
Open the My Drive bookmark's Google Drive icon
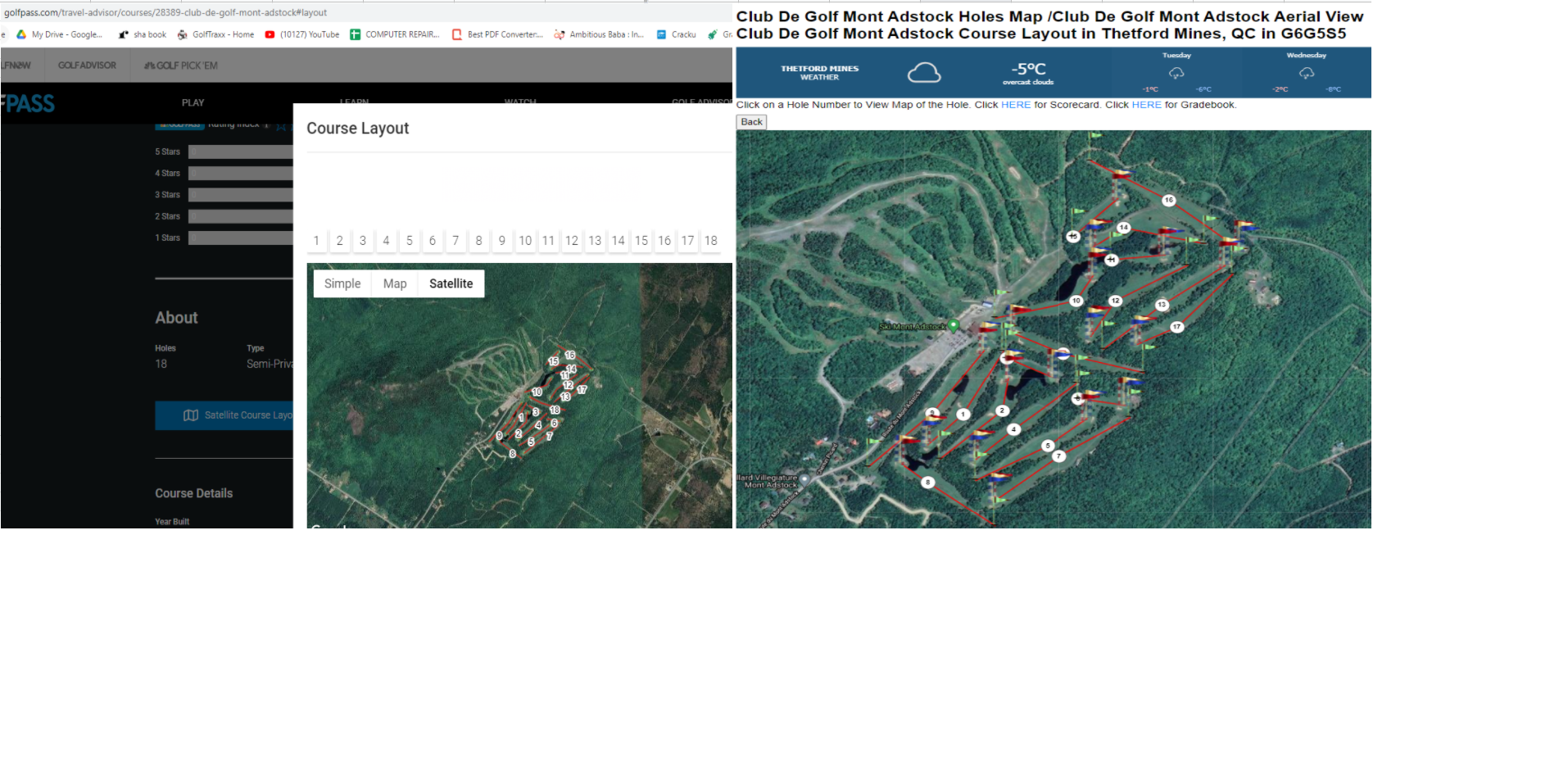pyautogui.click(x=21, y=34)
